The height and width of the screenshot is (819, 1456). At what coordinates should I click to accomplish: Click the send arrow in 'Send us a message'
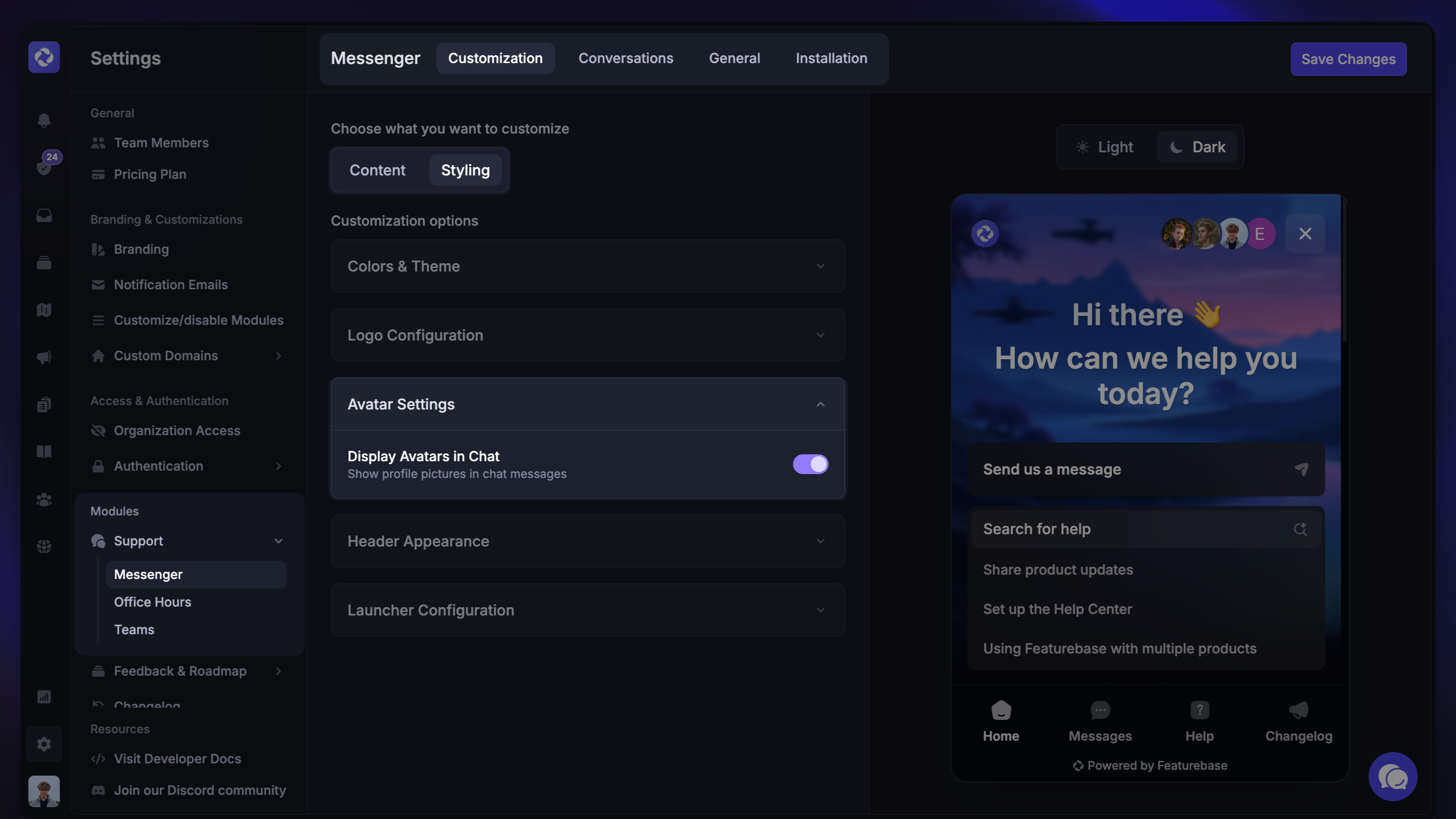point(1301,469)
